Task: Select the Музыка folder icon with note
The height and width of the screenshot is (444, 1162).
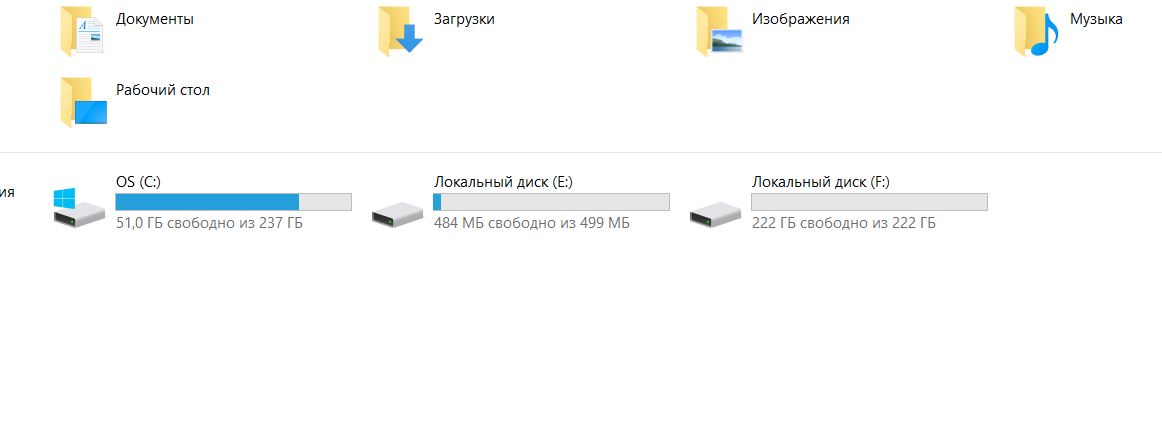Action: (1036, 30)
